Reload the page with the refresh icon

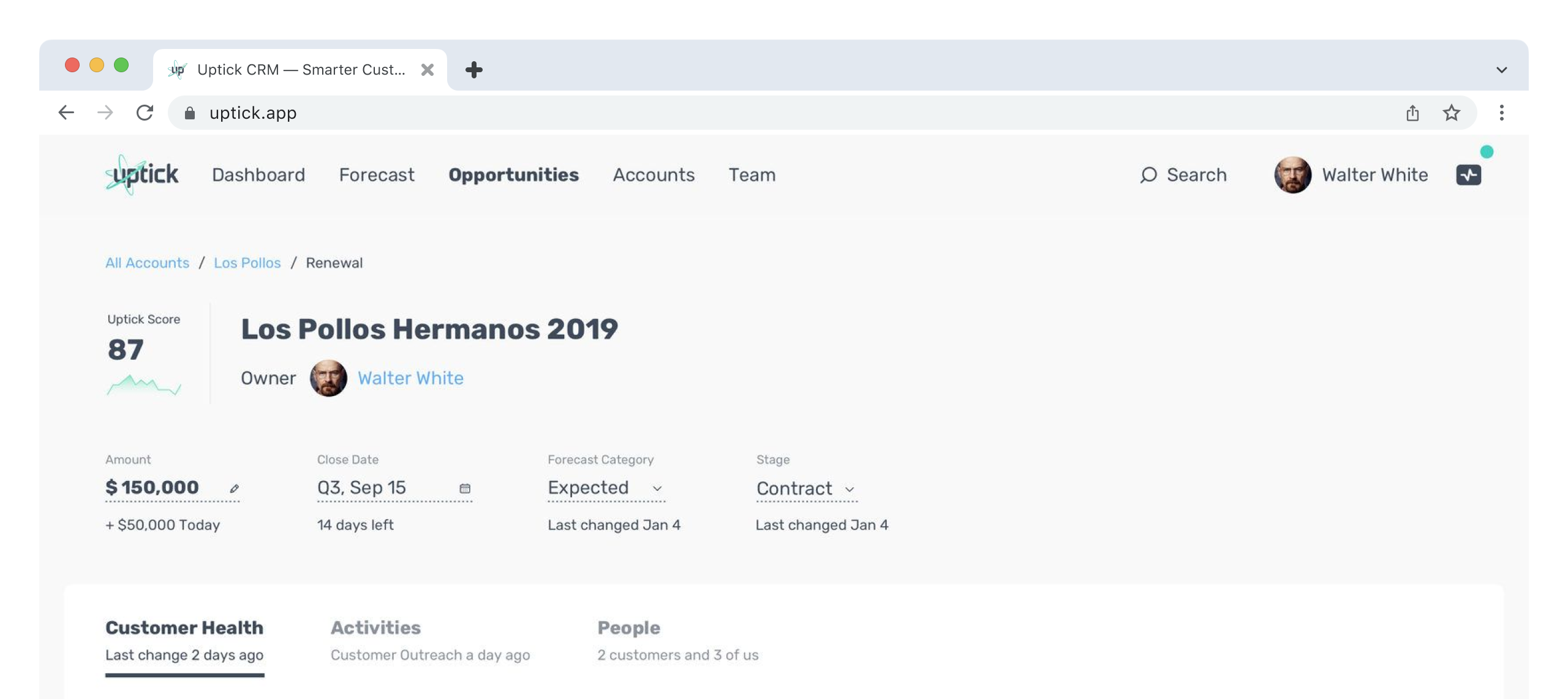[145, 113]
